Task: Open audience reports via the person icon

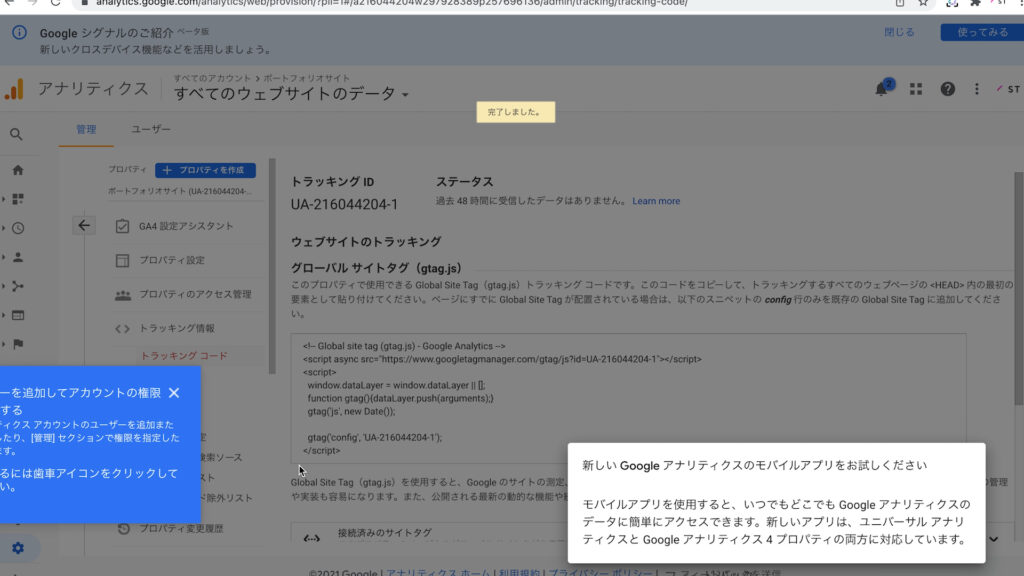Action: click(18, 257)
